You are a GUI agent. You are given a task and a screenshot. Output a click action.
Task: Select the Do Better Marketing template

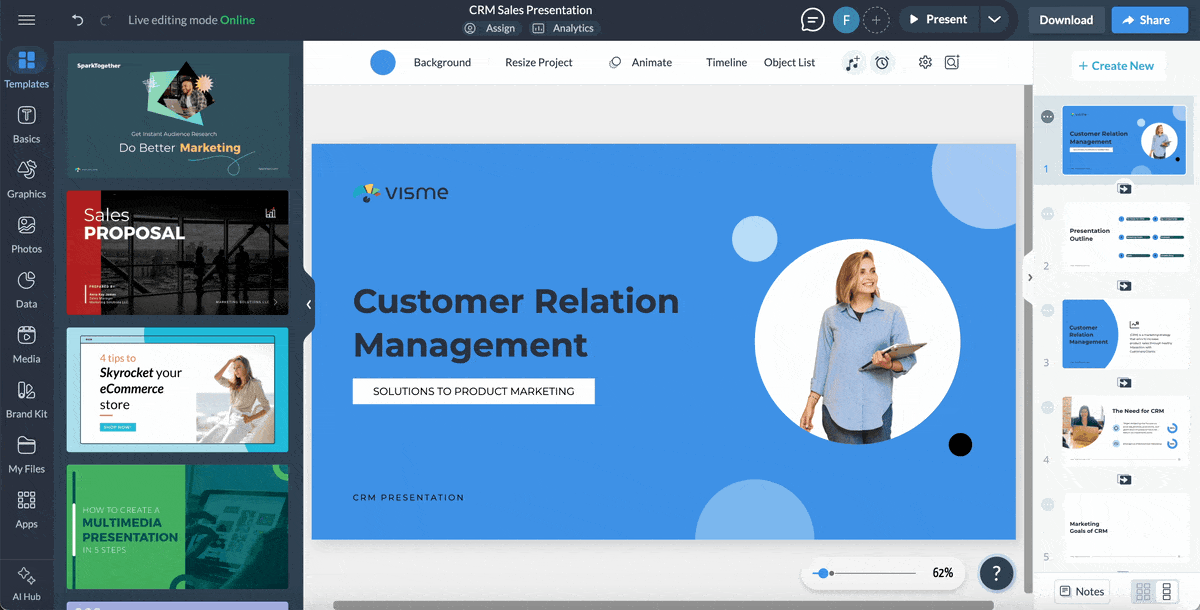coord(178,116)
